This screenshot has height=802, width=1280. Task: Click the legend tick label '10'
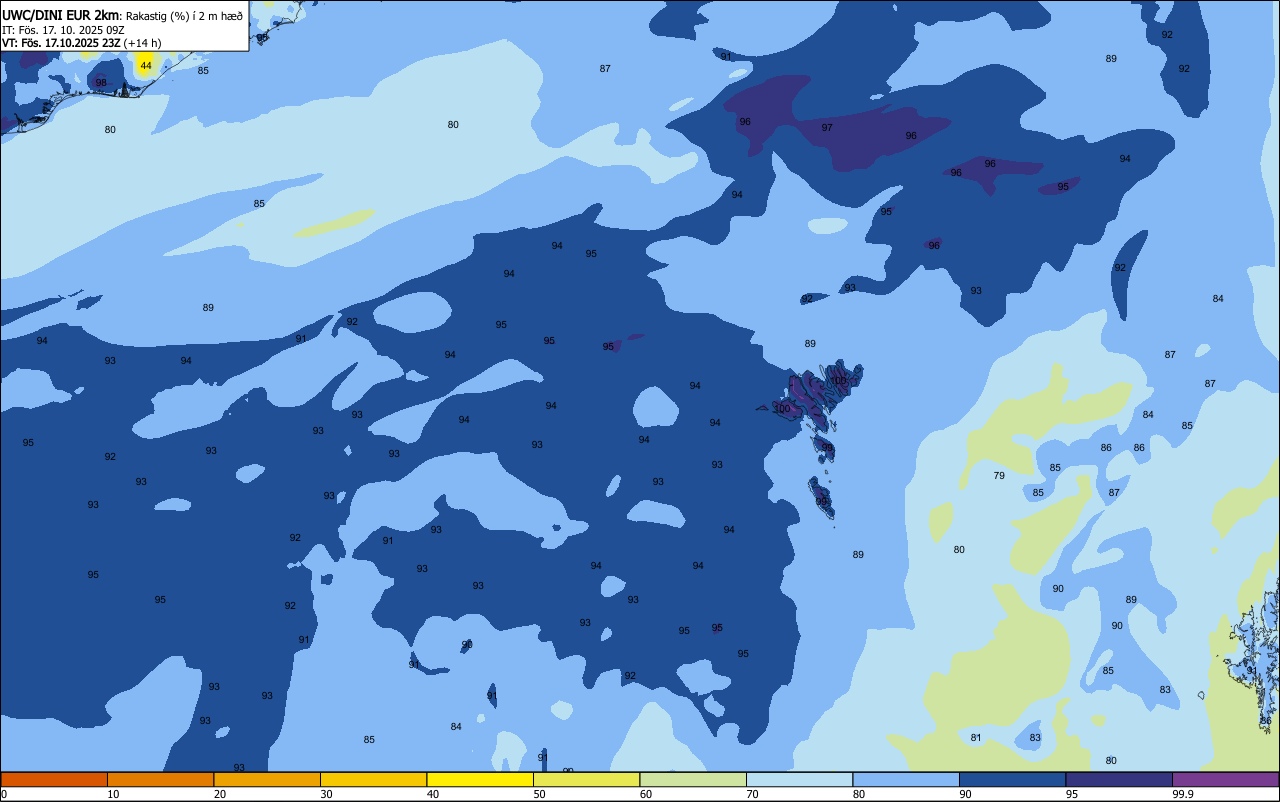pyautogui.click(x=113, y=794)
